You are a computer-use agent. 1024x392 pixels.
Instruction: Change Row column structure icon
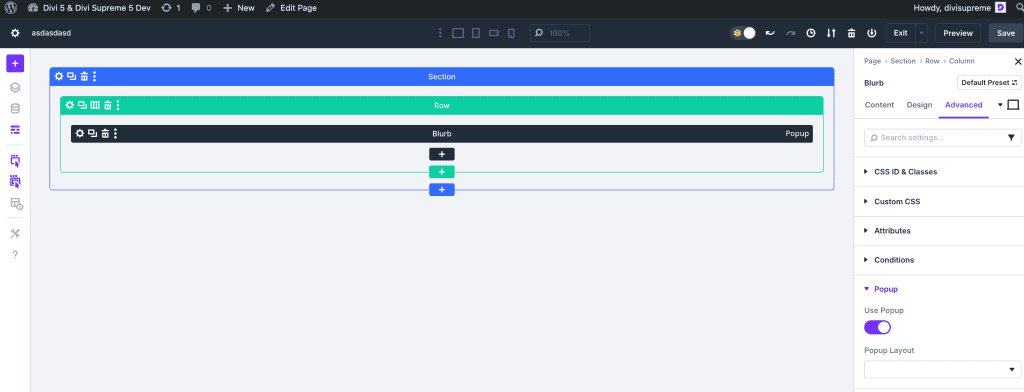point(95,105)
